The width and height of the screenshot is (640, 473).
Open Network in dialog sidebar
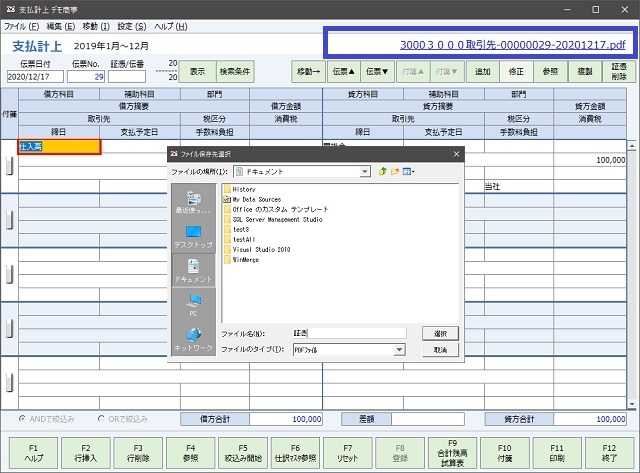193,339
